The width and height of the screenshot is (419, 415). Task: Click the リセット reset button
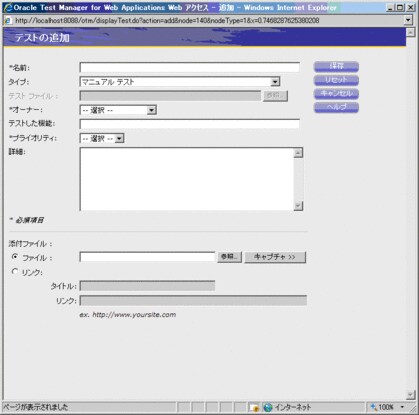pos(336,80)
